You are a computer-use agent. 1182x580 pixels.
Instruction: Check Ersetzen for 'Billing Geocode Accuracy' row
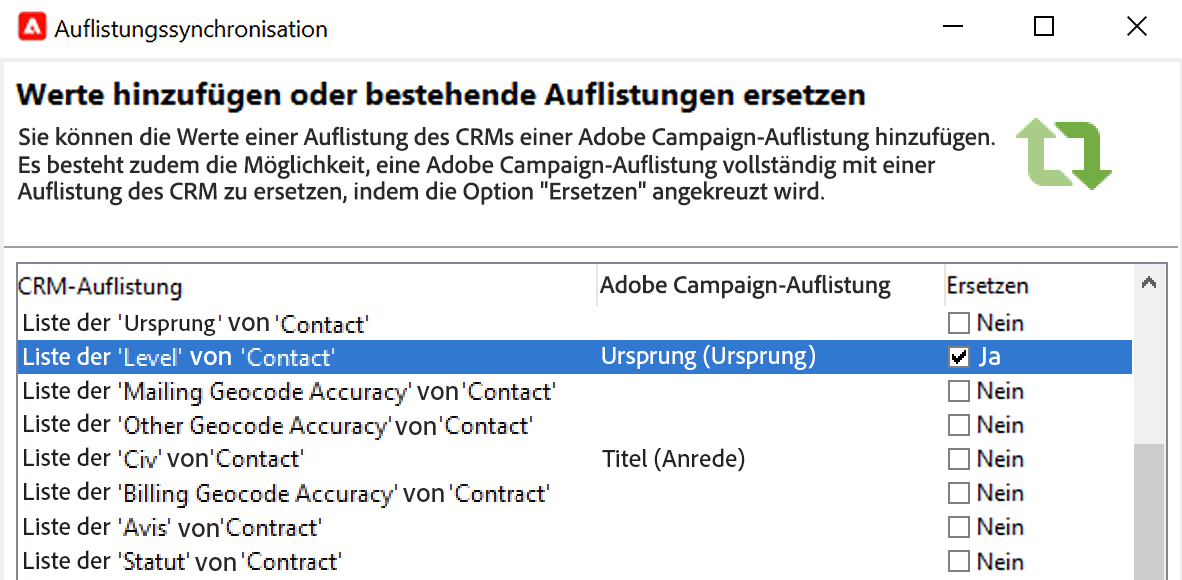959,493
